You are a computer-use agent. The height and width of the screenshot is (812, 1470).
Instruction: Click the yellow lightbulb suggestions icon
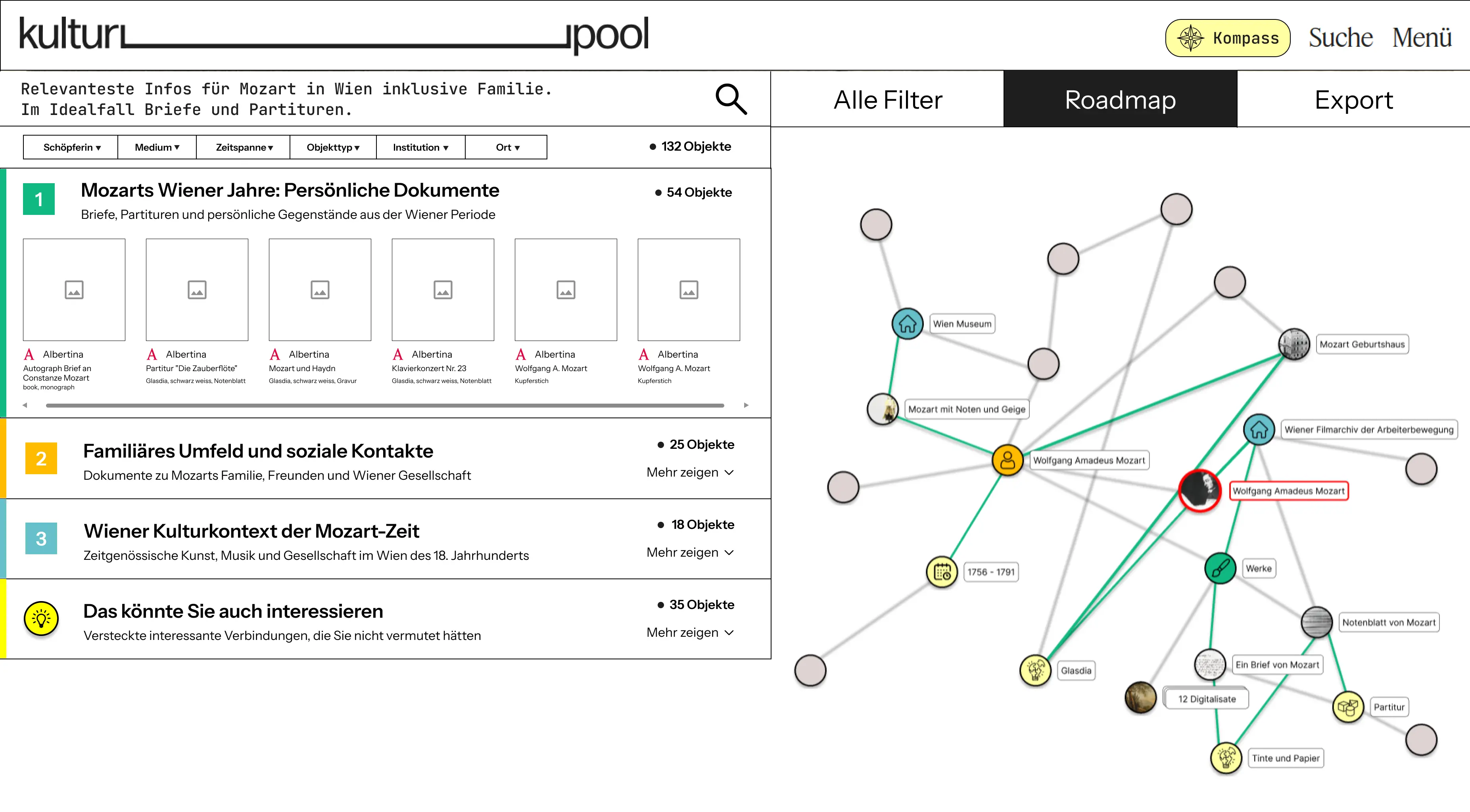41,619
